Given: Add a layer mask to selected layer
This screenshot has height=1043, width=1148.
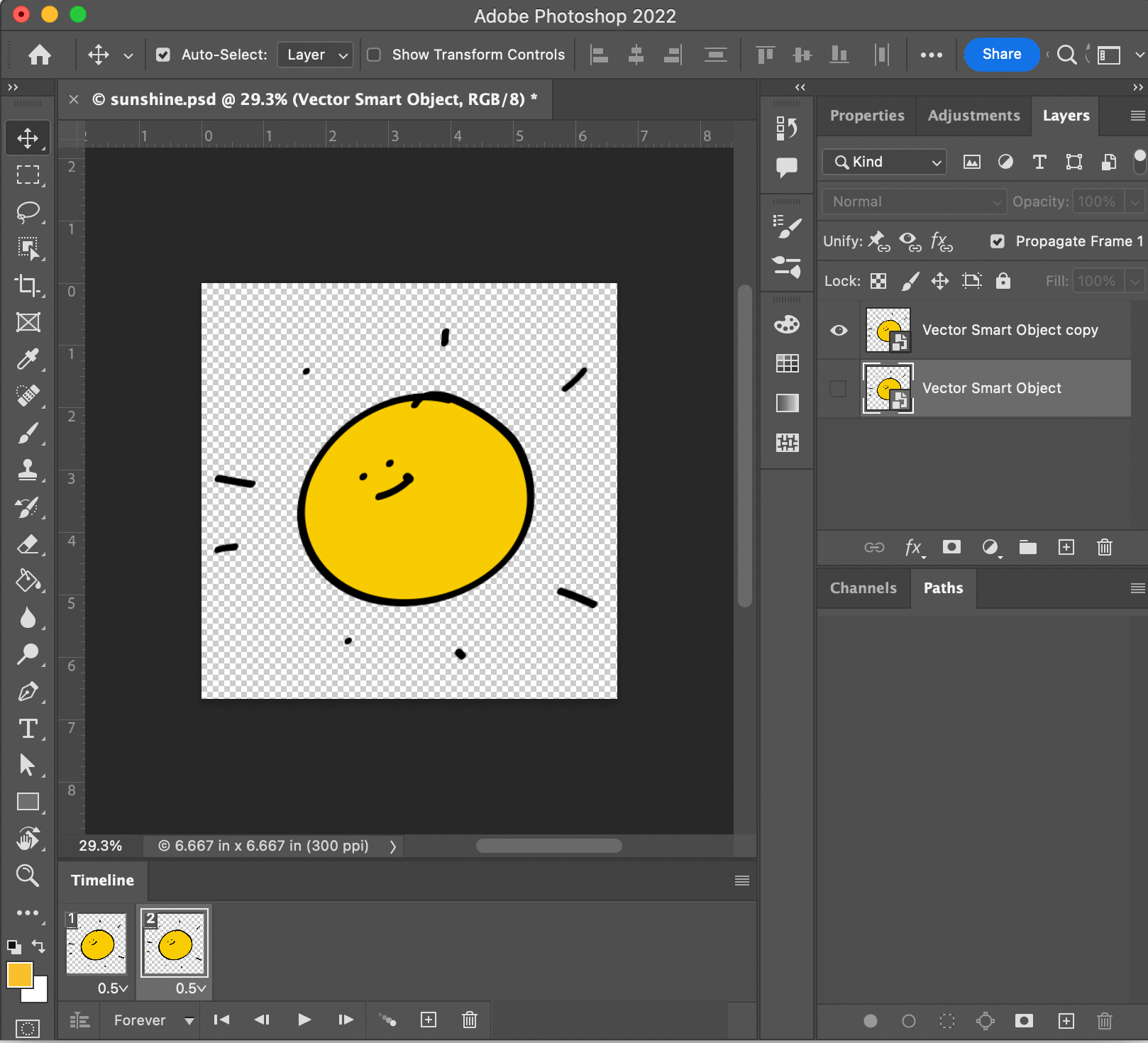Looking at the screenshot, I should (951, 547).
